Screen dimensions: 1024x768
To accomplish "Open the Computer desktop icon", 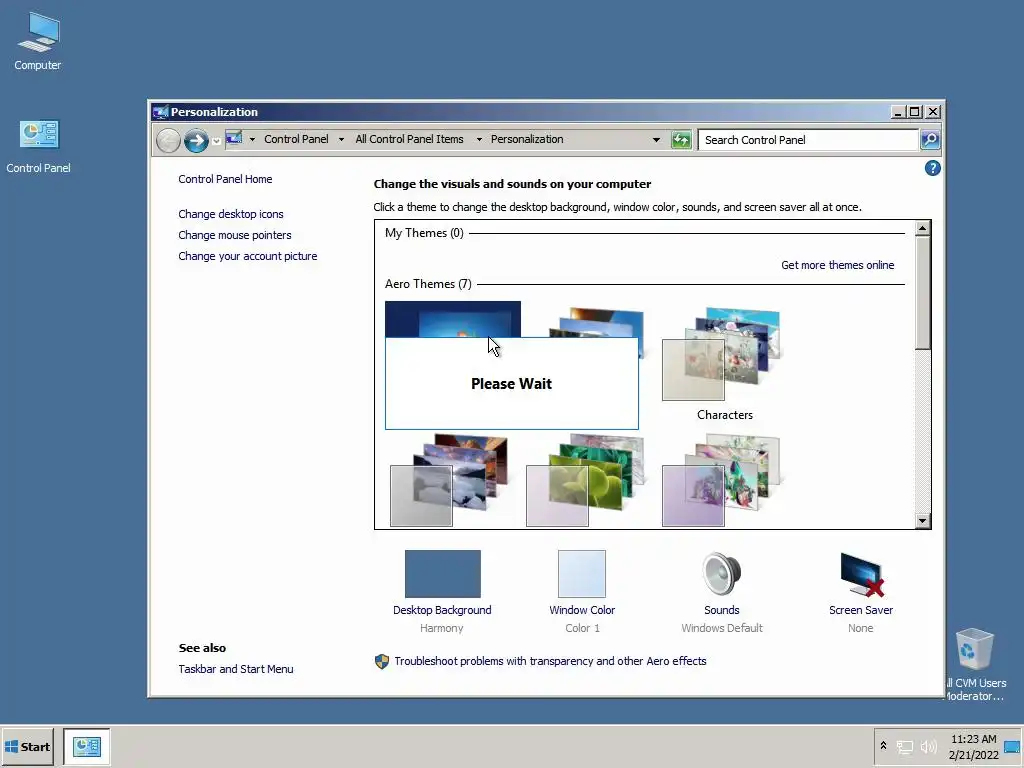I will [x=38, y=40].
